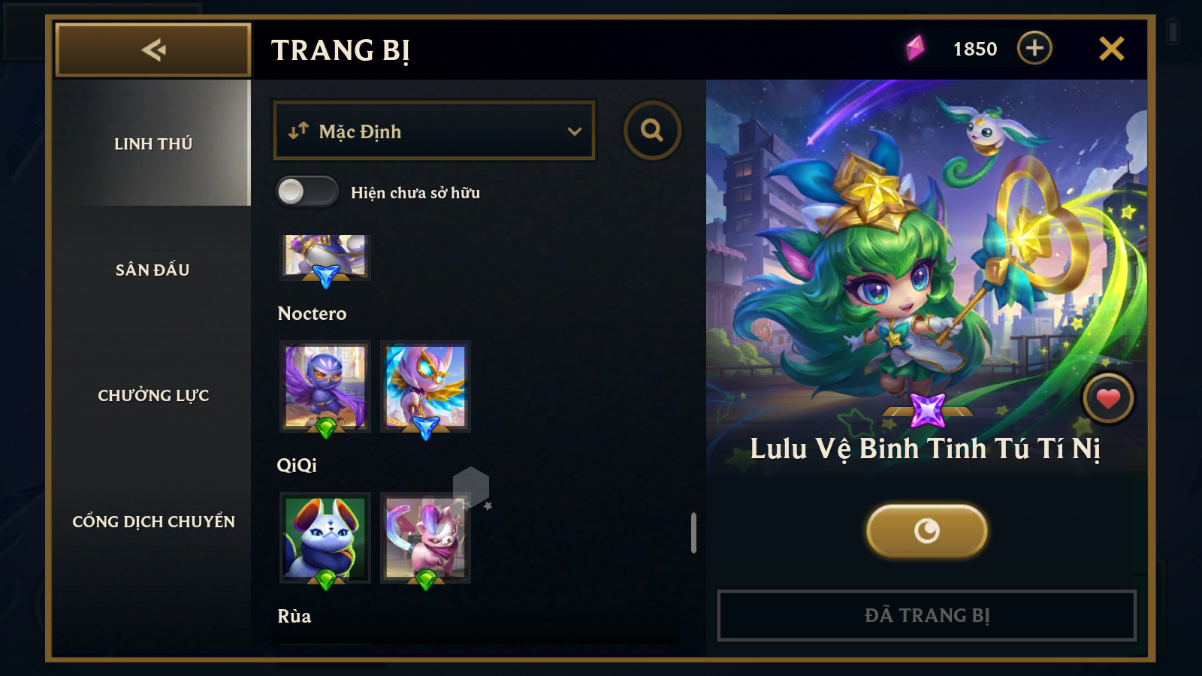The width and height of the screenshot is (1202, 676).
Task: Click the pink gem currency icon
Action: 915,48
